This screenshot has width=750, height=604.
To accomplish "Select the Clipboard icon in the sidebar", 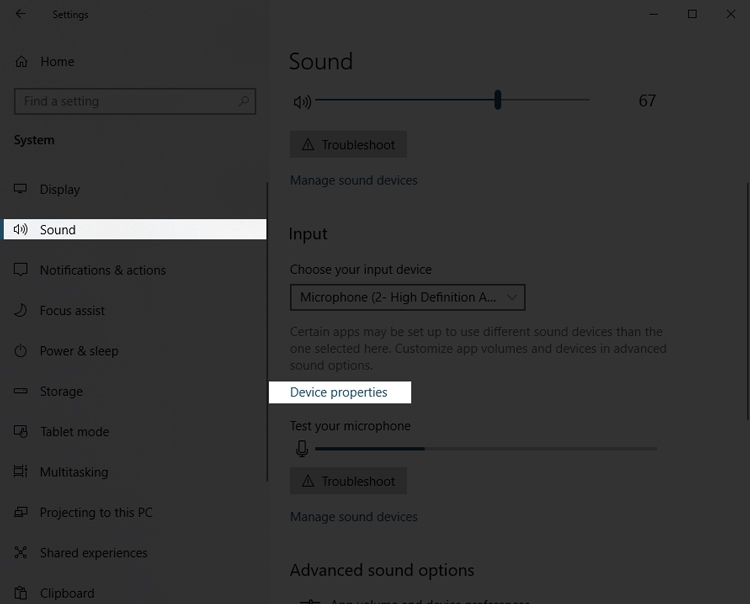I will (21, 593).
